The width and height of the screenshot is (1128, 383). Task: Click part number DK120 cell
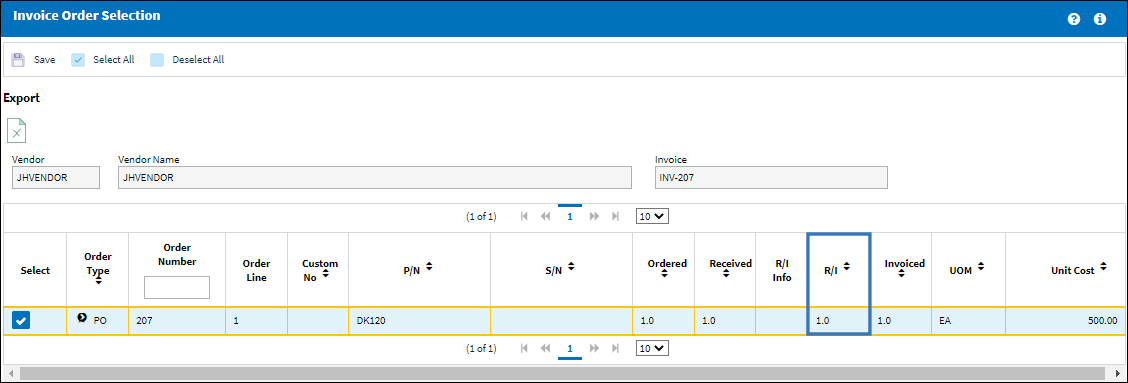click(419, 321)
